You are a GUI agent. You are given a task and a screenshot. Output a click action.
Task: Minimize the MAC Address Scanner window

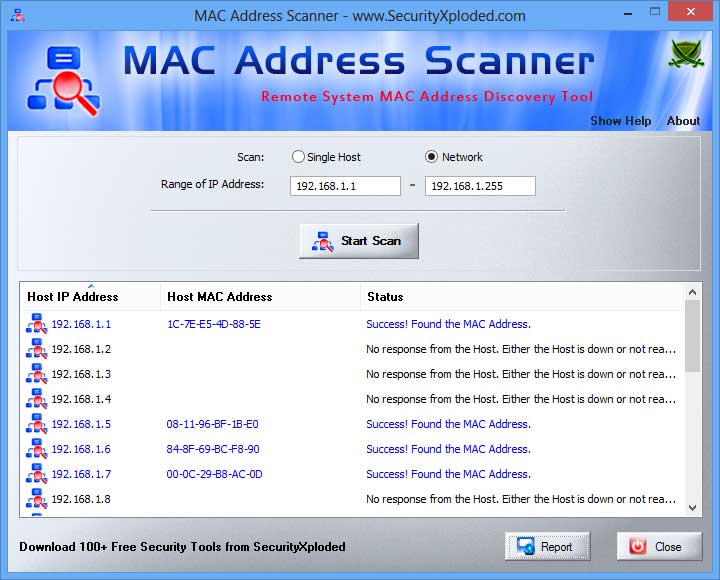[628, 12]
